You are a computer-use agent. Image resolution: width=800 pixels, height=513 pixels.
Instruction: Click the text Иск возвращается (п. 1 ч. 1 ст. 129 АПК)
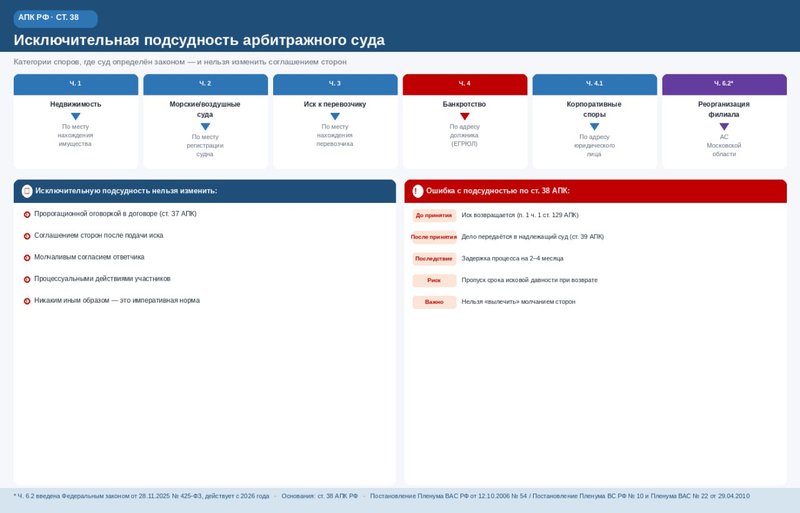(x=520, y=215)
